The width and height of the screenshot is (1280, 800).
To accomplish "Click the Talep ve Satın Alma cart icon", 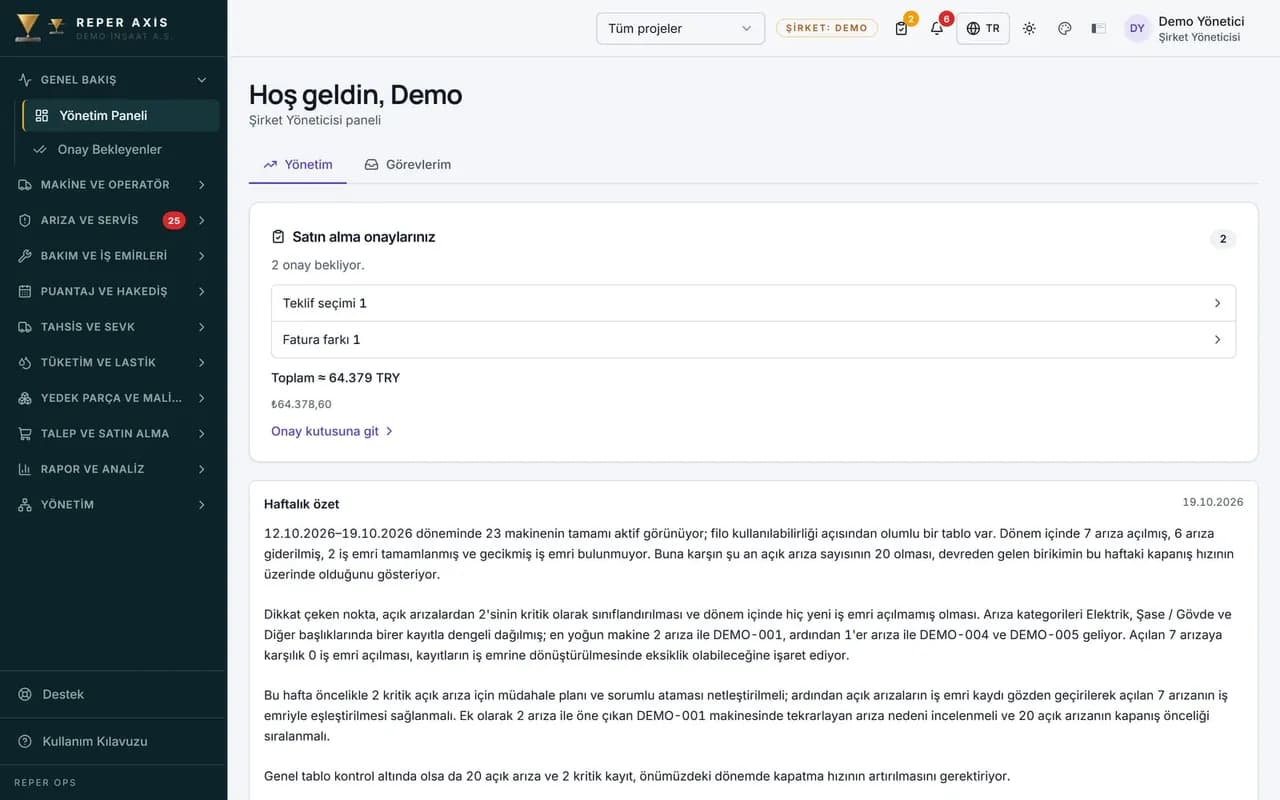I will (25, 433).
